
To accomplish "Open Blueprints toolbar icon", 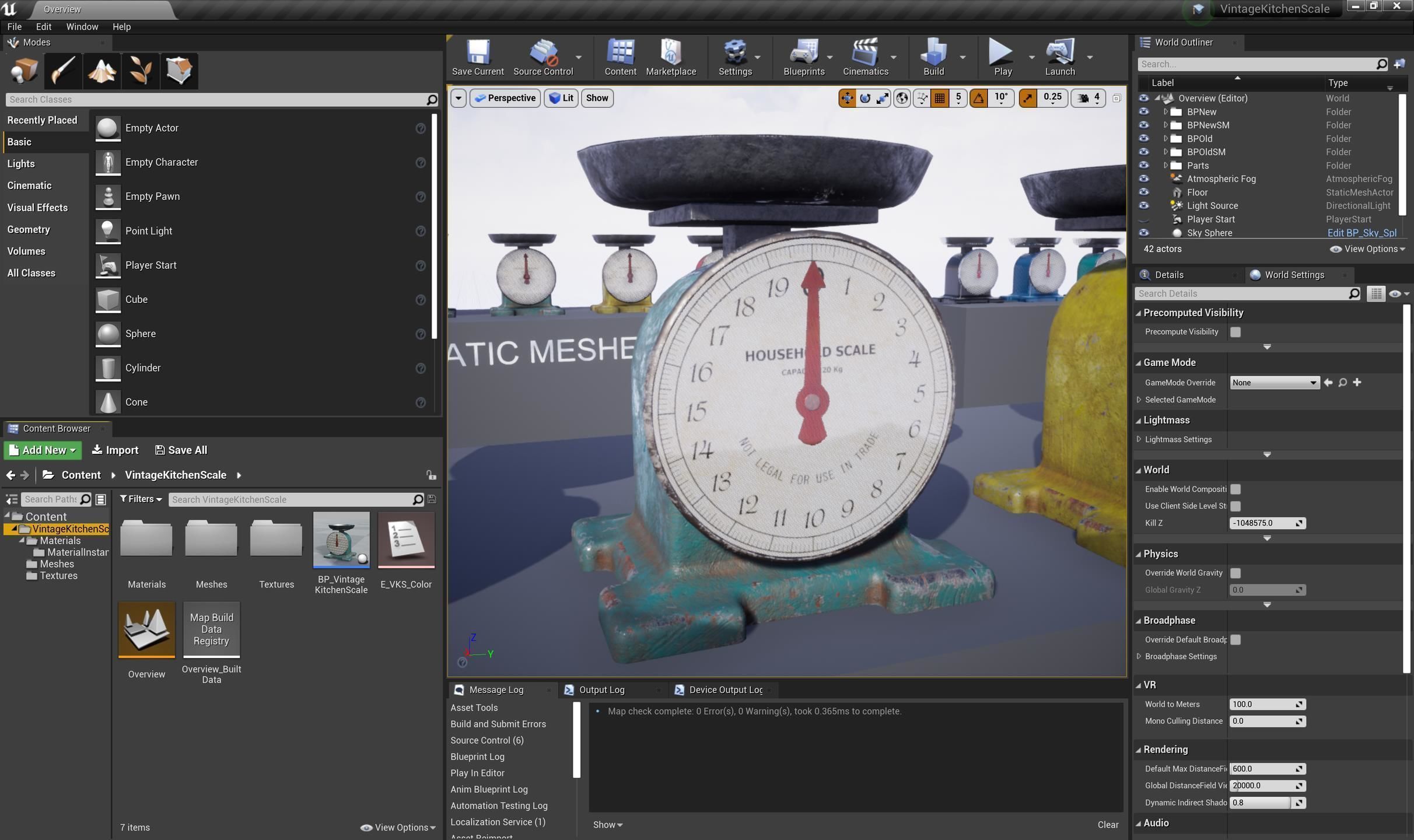I will (x=804, y=57).
